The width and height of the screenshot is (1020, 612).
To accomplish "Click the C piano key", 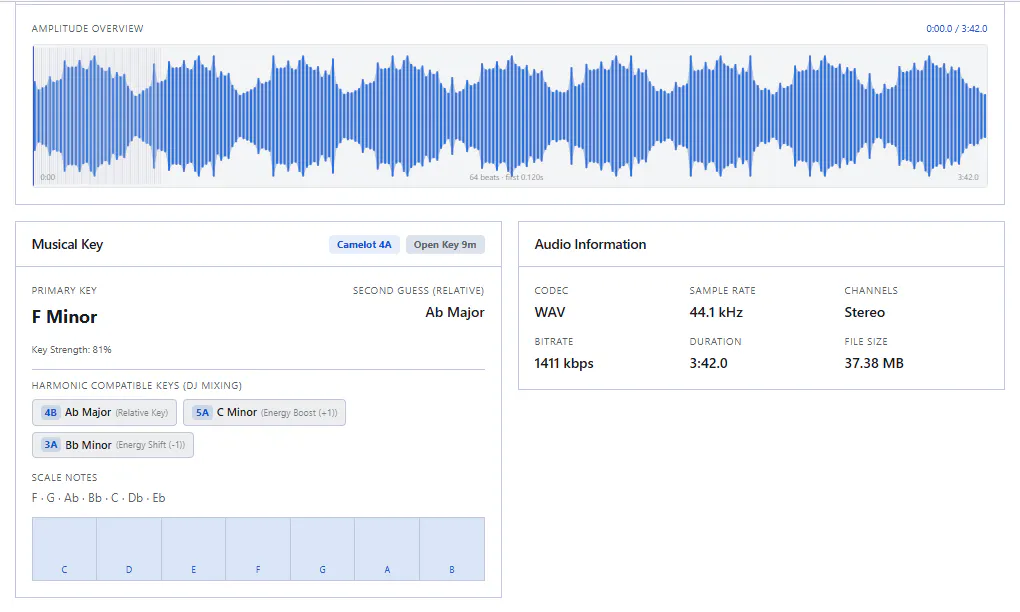I will [x=64, y=549].
